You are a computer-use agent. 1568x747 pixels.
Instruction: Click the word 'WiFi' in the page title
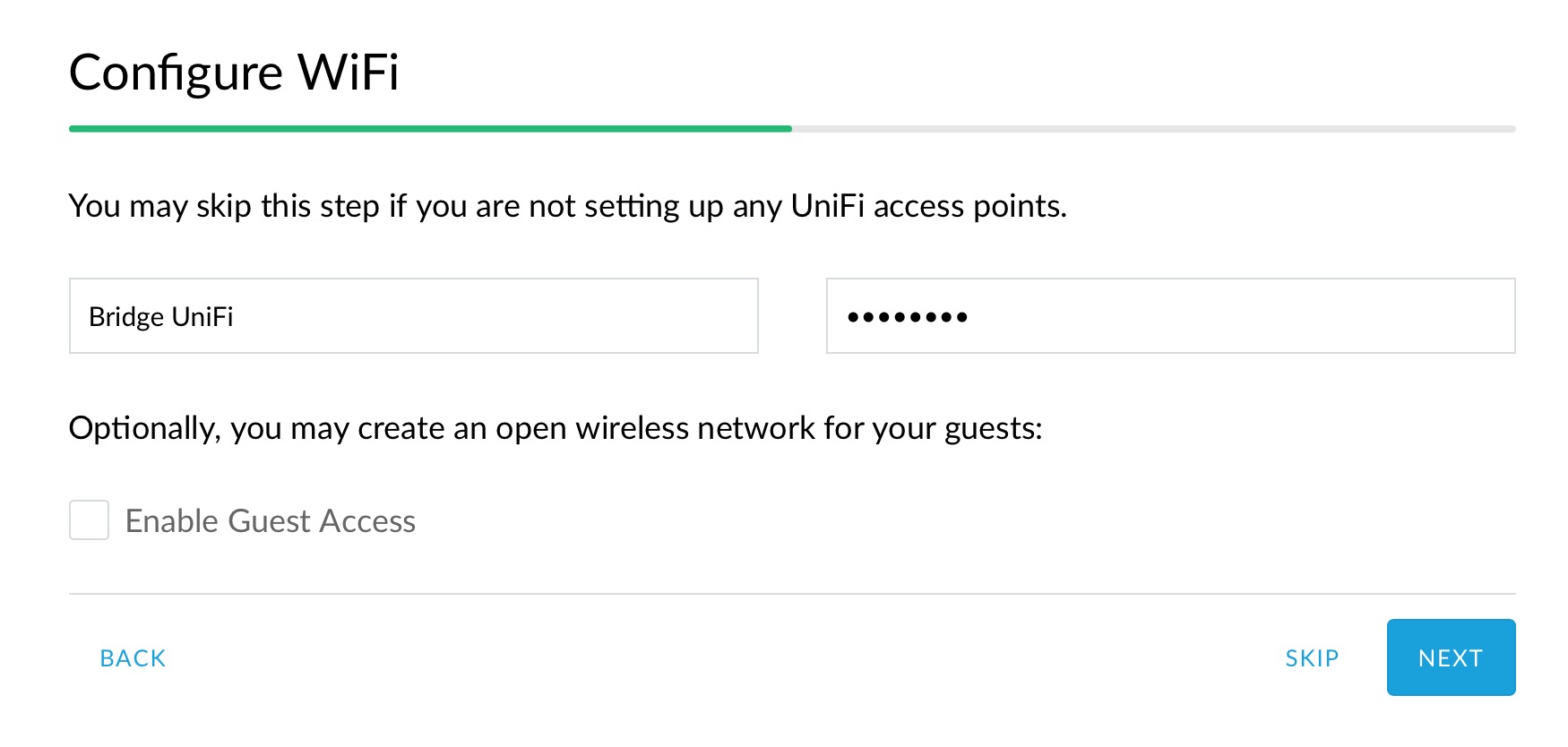pyautogui.click(x=348, y=73)
